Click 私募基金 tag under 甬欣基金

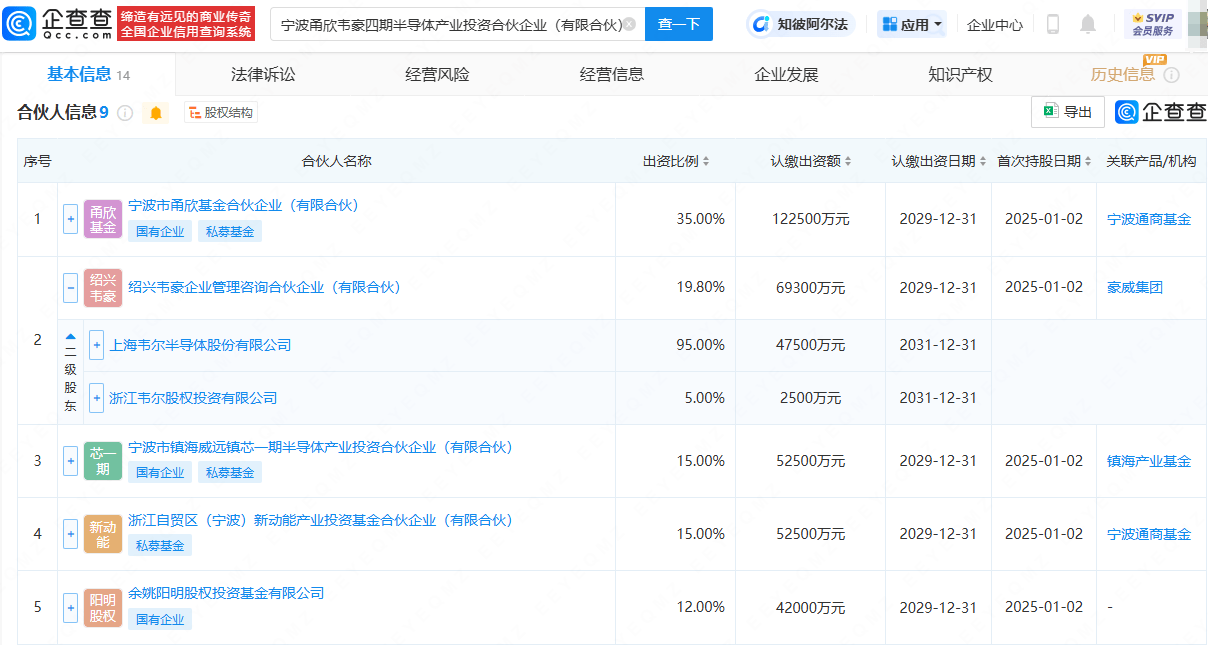[x=230, y=232]
